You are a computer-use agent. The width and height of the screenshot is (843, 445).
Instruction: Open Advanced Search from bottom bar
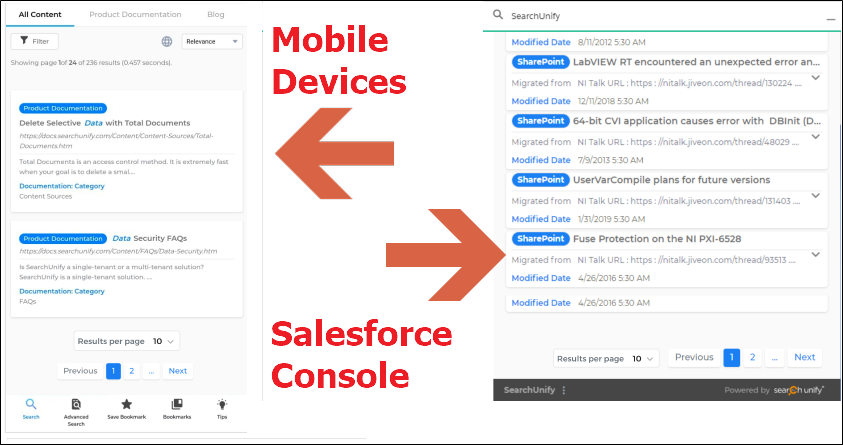coord(77,404)
